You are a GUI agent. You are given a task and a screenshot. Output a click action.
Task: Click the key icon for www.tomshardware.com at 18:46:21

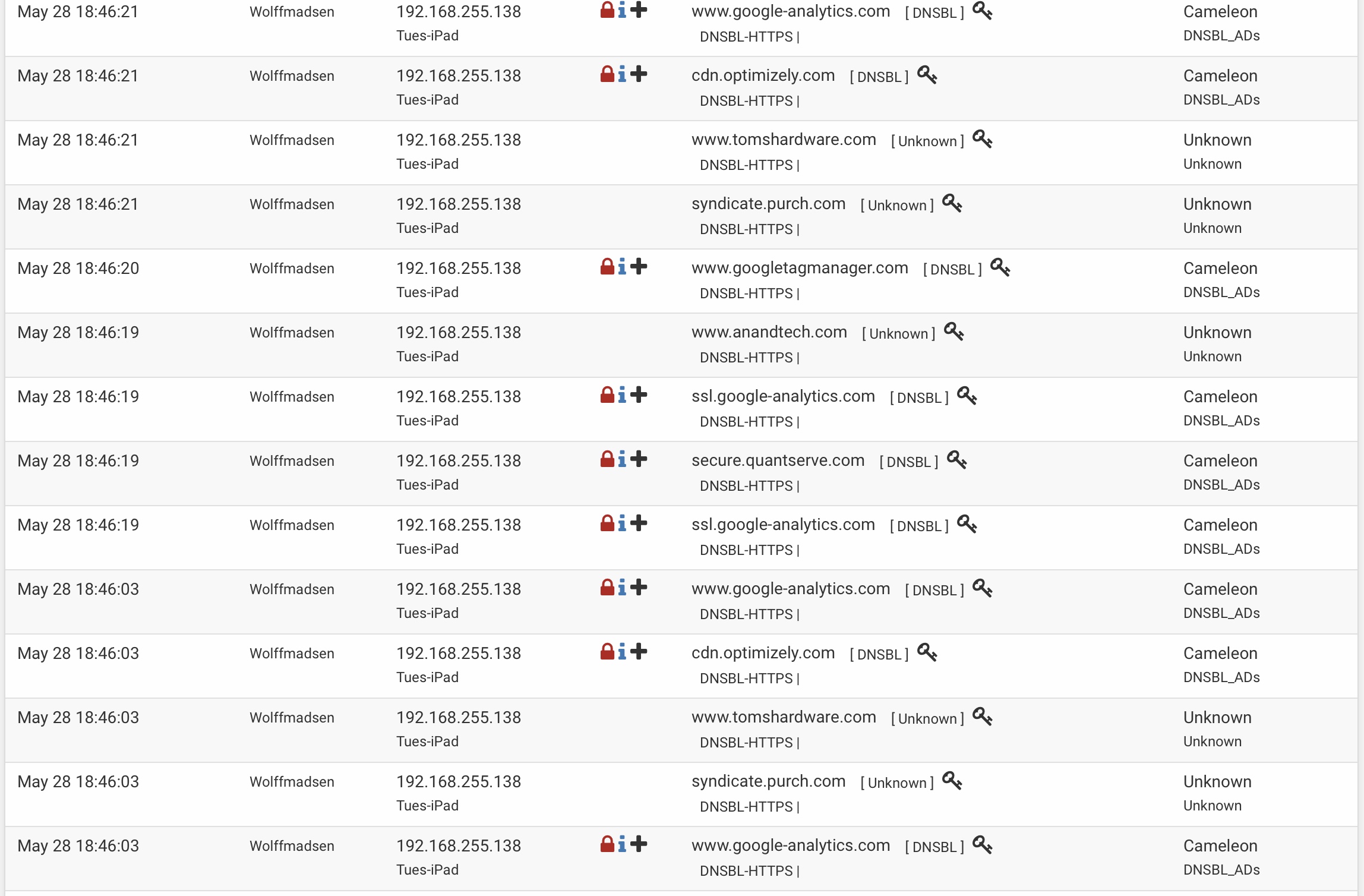pos(982,139)
